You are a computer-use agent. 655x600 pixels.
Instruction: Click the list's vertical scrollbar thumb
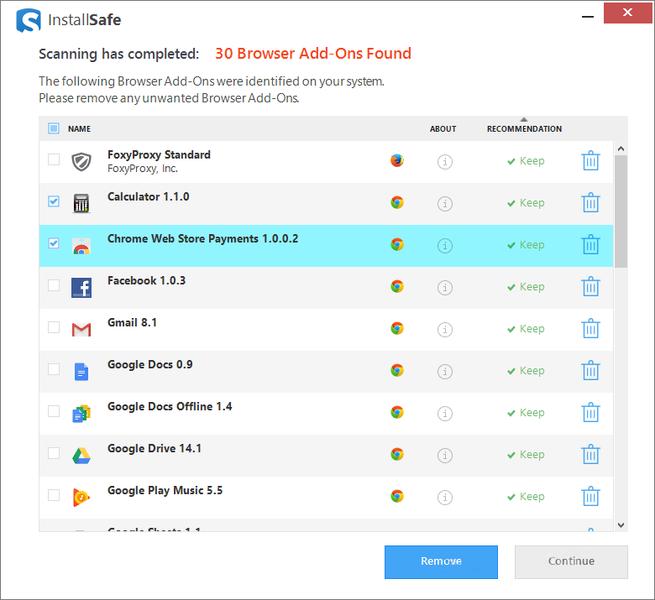[x=621, y=211]
